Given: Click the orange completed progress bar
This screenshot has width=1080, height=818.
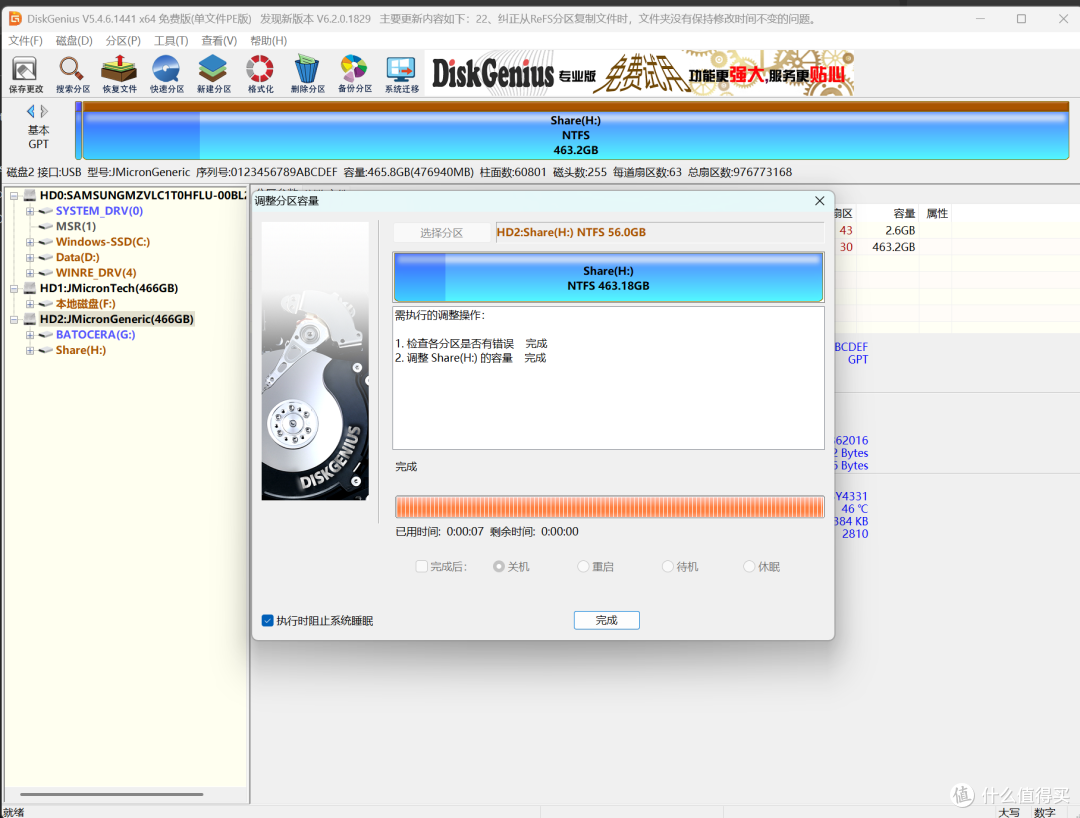Looking at the screenshot, I should click(x=610, y=507).
